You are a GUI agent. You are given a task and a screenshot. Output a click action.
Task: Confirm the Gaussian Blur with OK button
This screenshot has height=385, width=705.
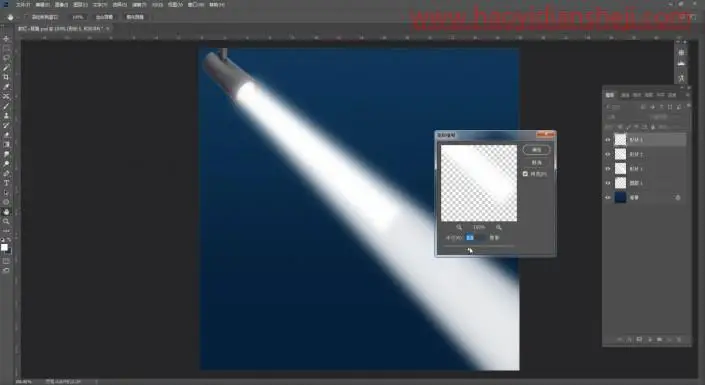click(x=537, y=150)
